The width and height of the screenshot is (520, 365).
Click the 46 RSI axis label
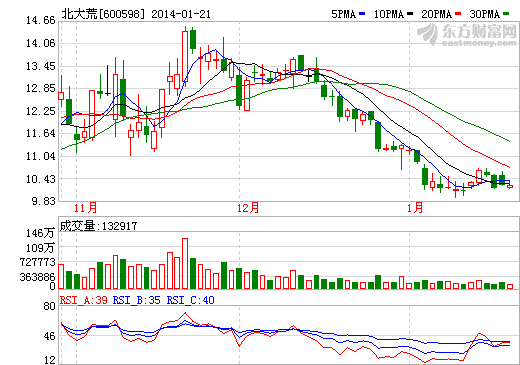(49, 336)
